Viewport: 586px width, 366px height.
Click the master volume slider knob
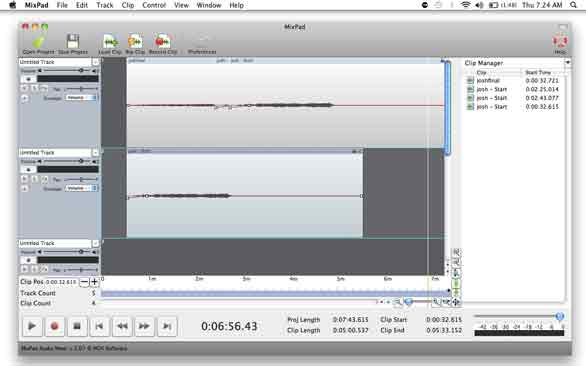559,316
